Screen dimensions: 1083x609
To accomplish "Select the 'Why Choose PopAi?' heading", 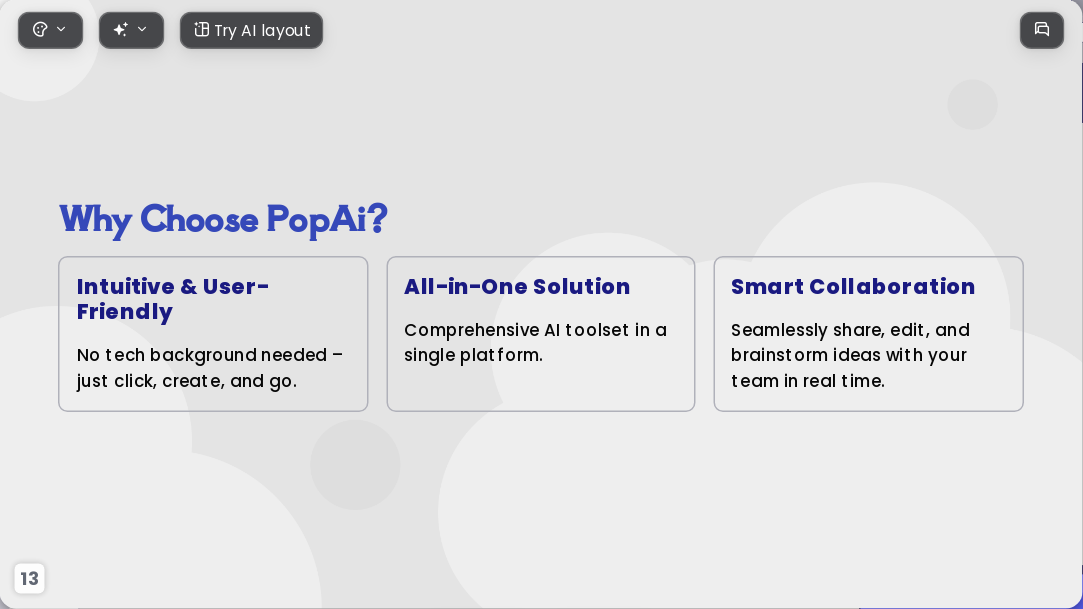I will coord(223,220).
